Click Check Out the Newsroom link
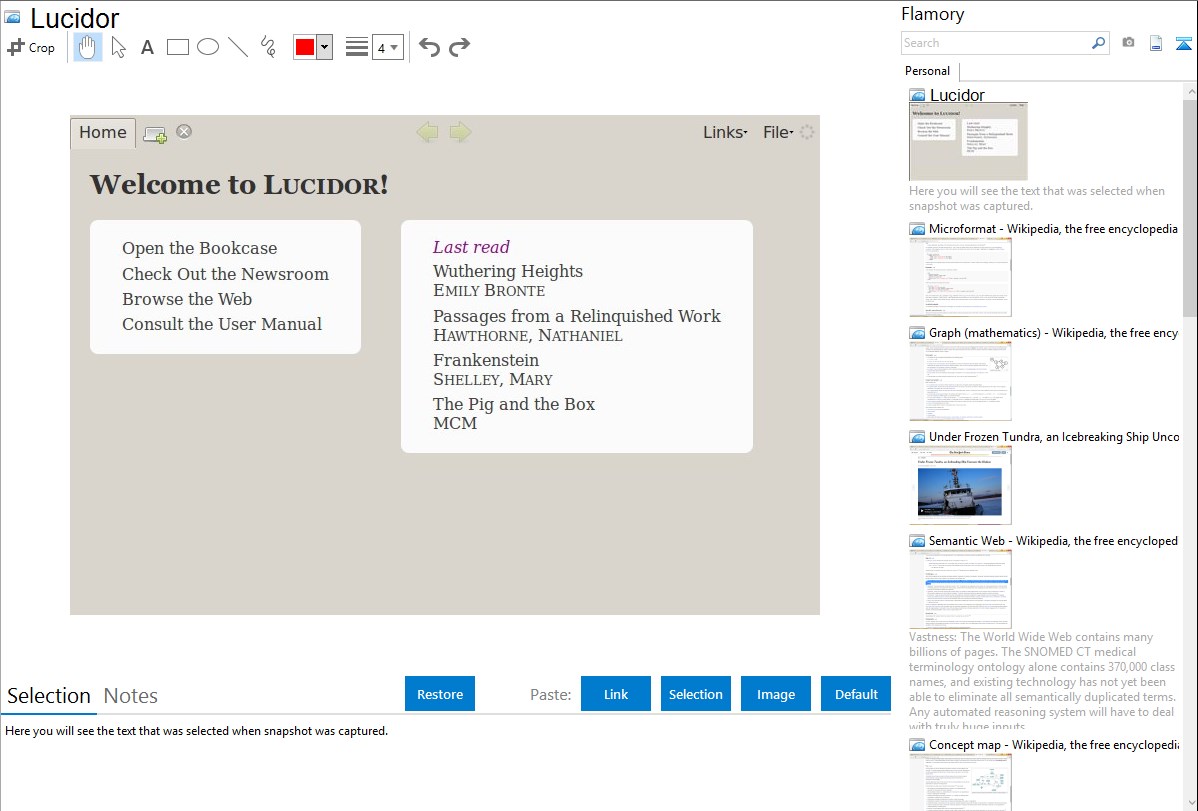Screen dimensions: 1198x811 tap(225, 274)
